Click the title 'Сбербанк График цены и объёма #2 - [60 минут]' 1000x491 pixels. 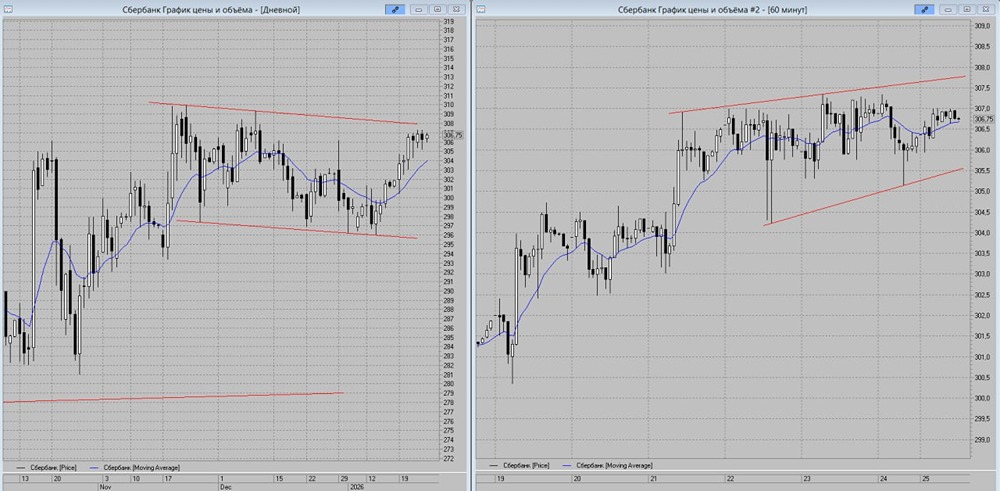point(713,10)
